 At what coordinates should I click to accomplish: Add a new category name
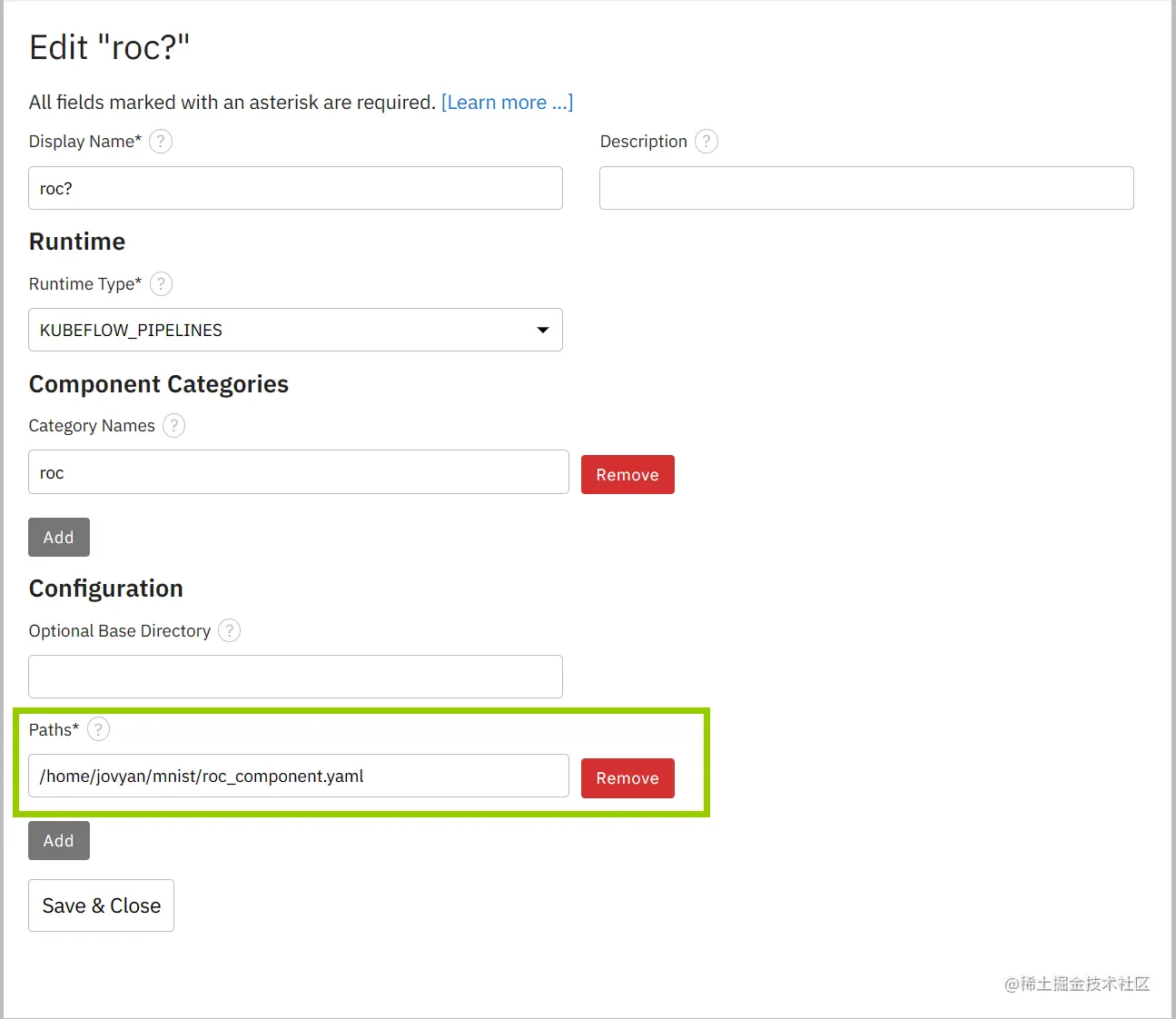59,538
